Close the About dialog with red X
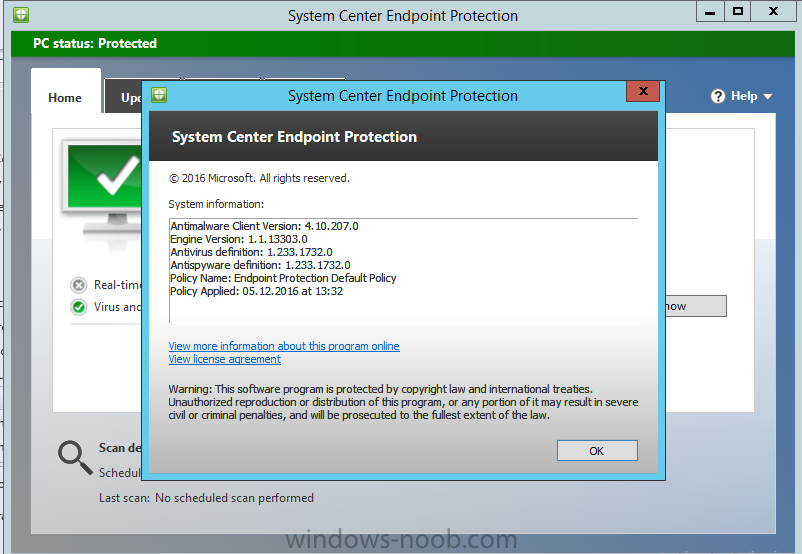 (x=643, y=91)
